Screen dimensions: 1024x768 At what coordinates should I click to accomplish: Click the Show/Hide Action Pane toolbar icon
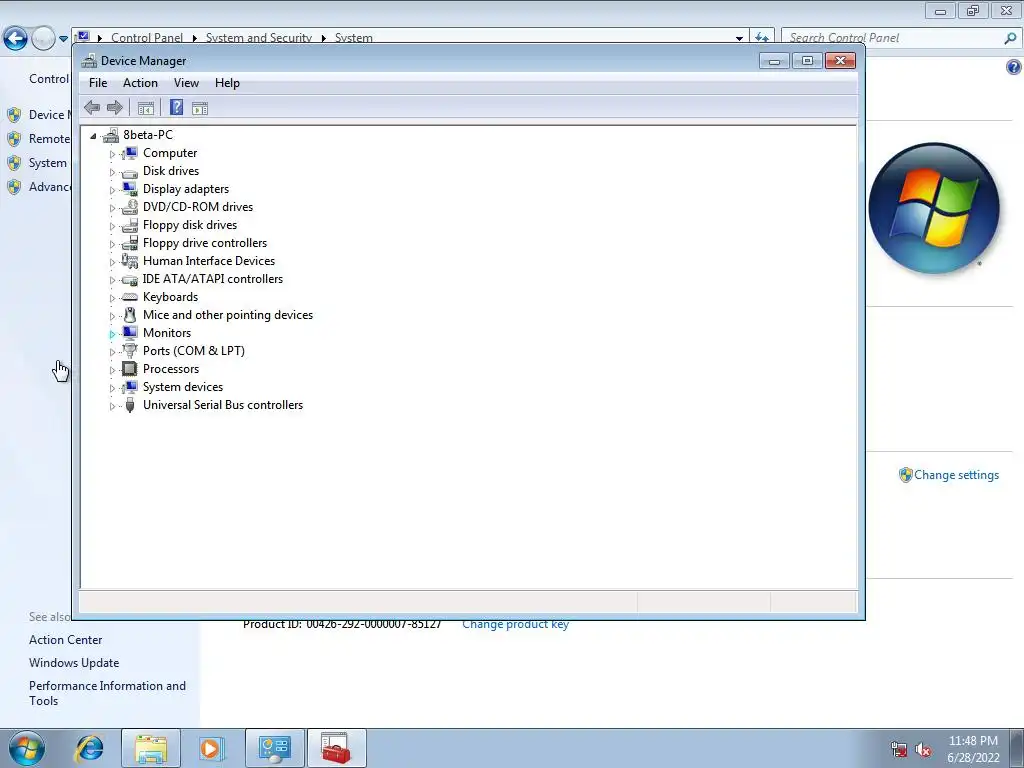tap(200, 108)
